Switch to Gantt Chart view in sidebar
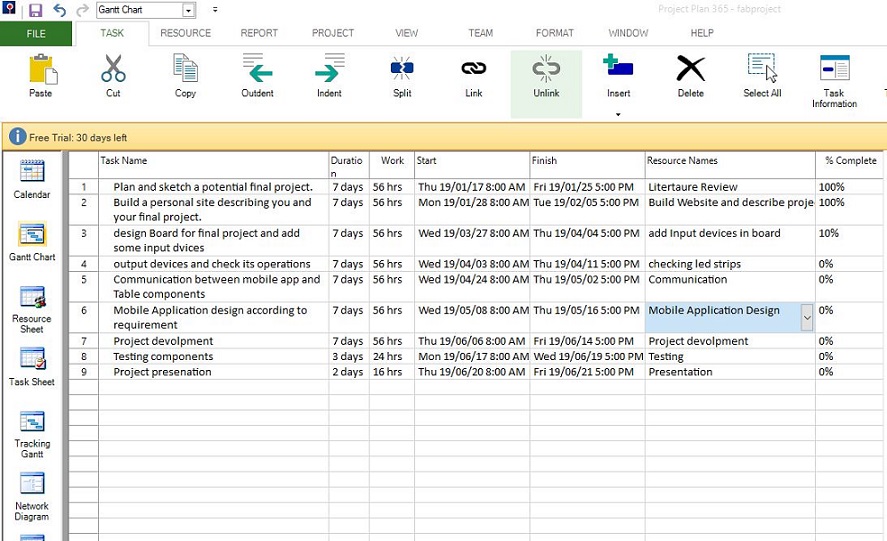 (32, 242)
